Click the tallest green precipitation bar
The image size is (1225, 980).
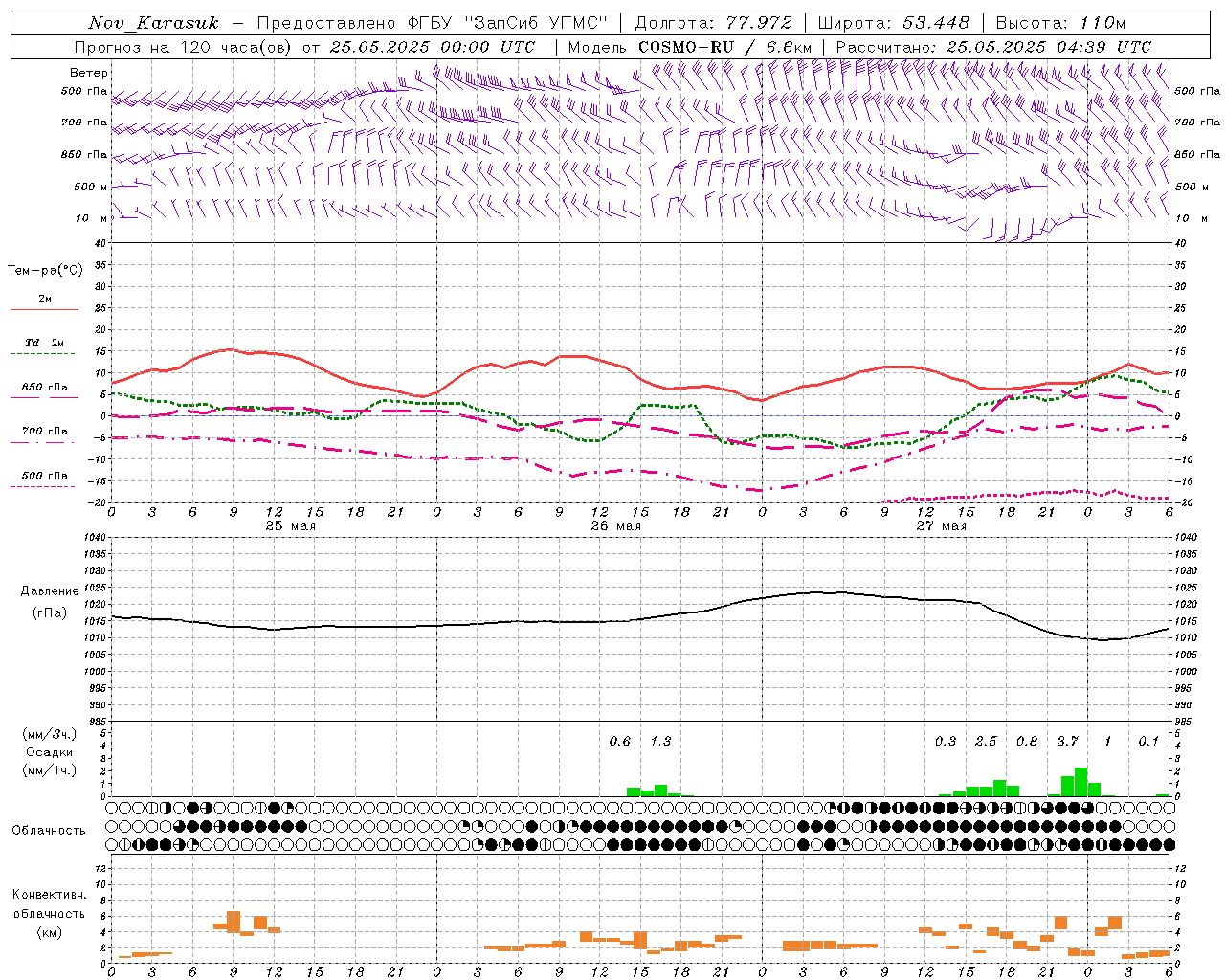pyautogui.click(x=1080, y=782)
